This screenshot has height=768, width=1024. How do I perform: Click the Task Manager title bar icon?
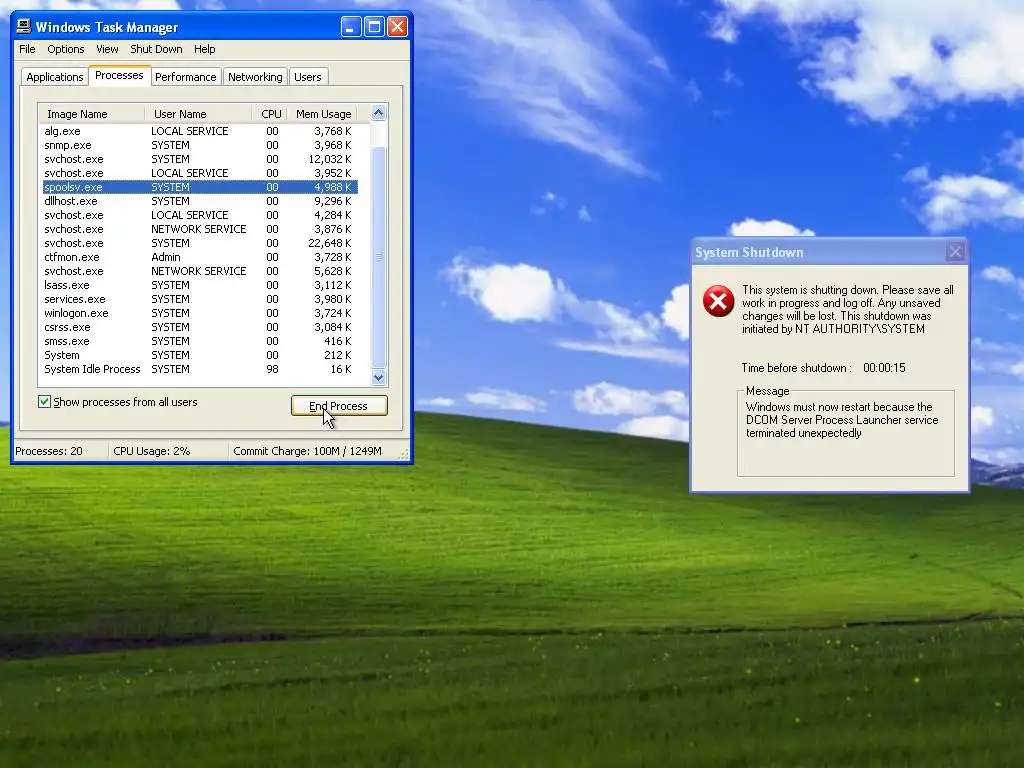pos(24,26)
